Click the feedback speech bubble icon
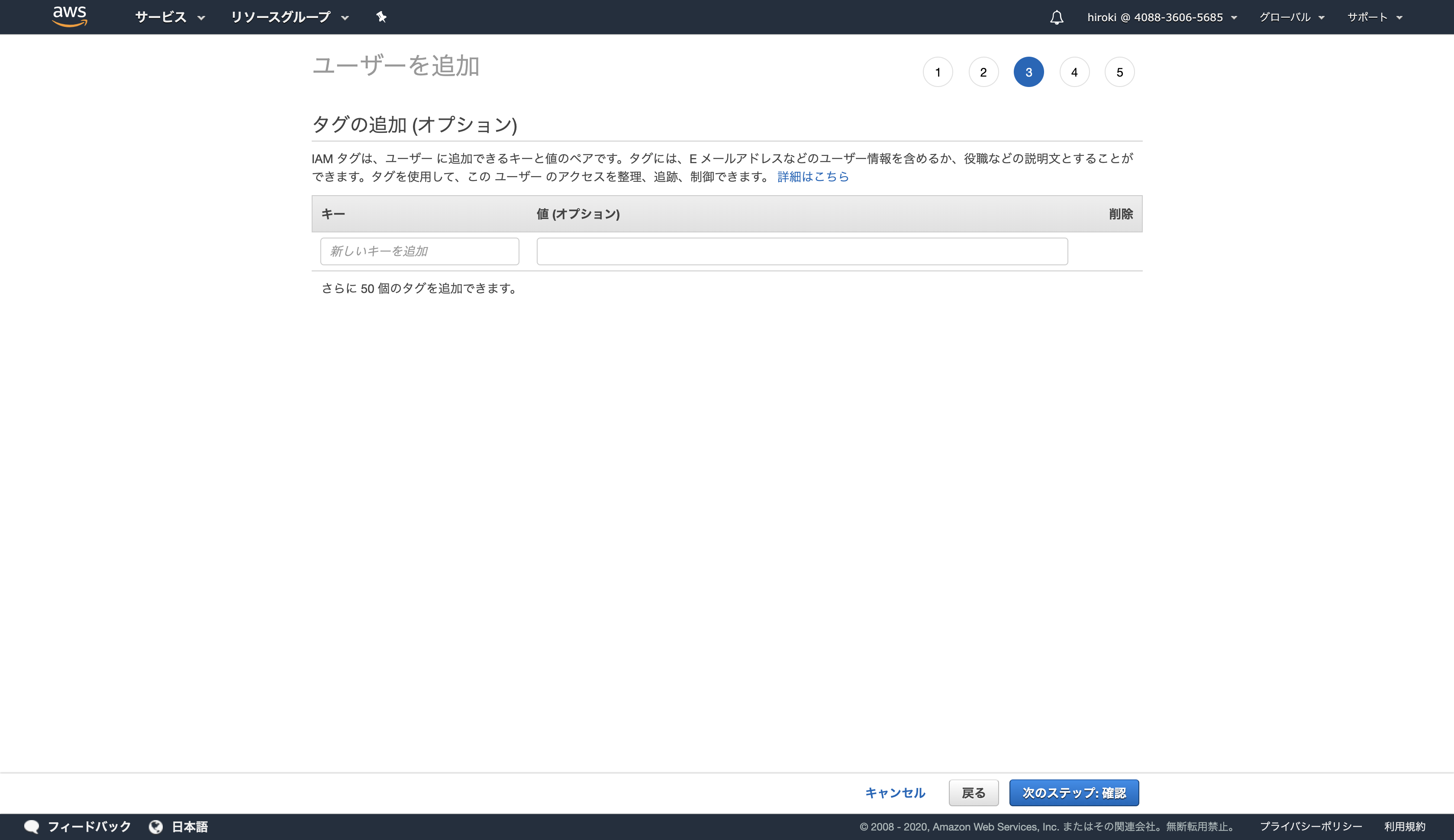 (x=32, y=827)
